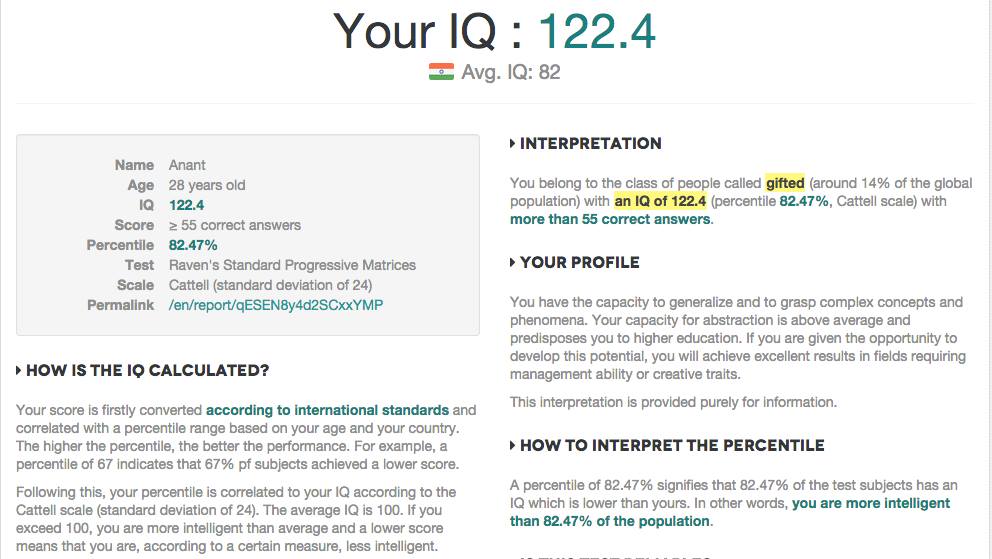
Task: Toggle the Interpretation section arrow
Action: tap(513, 144)
